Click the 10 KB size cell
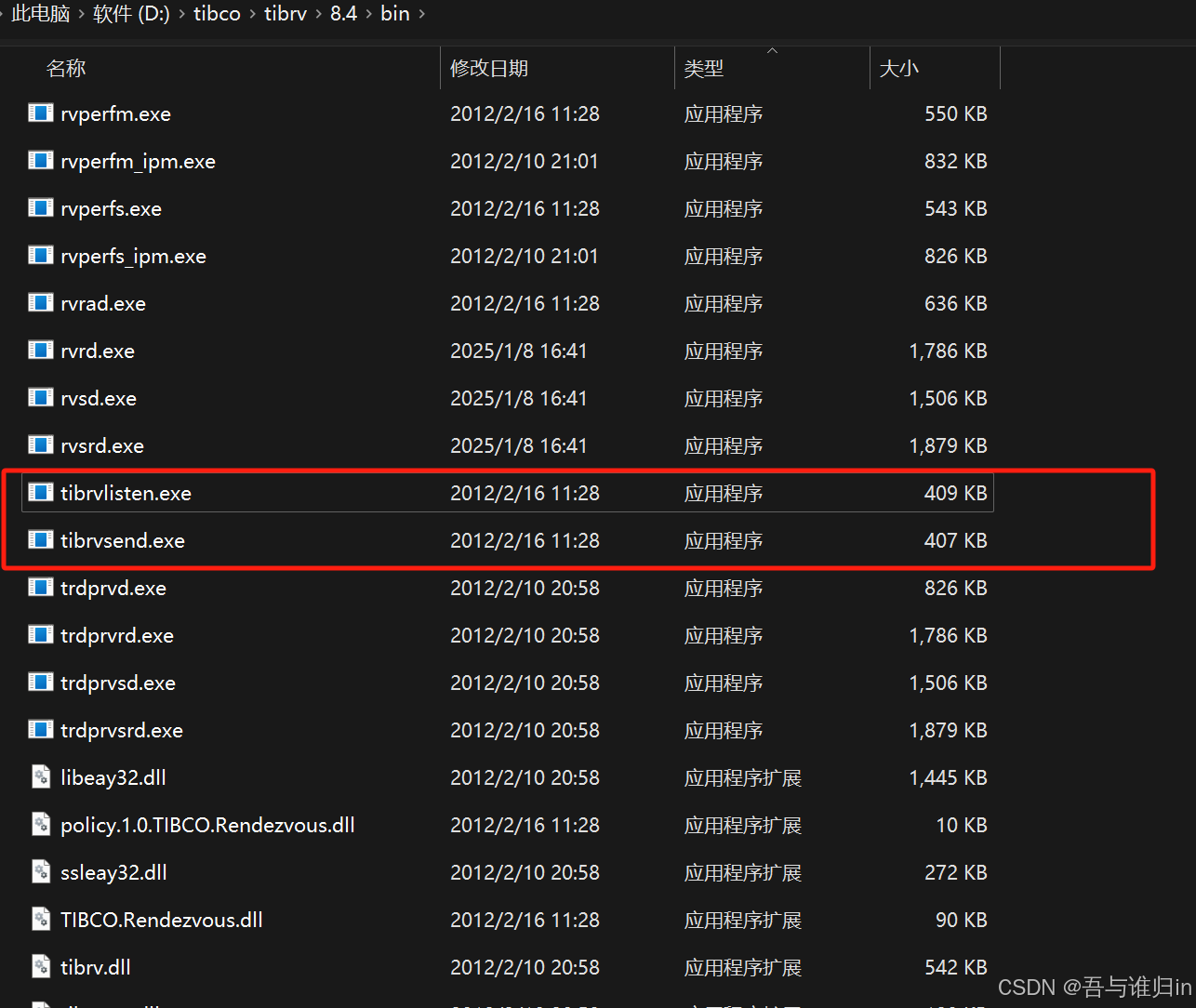Screen dimensions: 1196x1008 pos(962,825)
